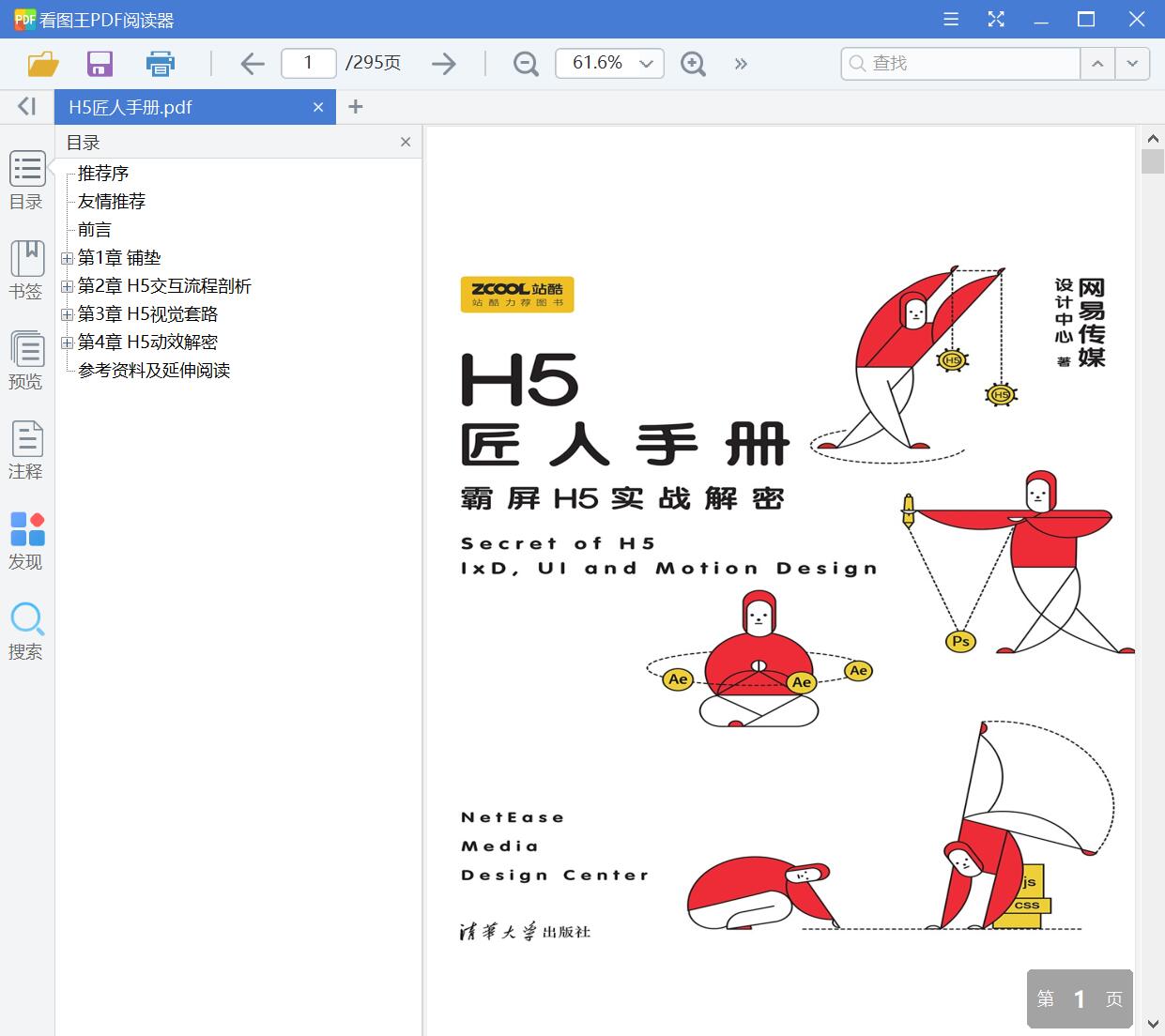The width and height of the screenshot is (1165, 1036).
Task: Select 参考资料及延伸阅读 in the outline
Action: [154, 370]
